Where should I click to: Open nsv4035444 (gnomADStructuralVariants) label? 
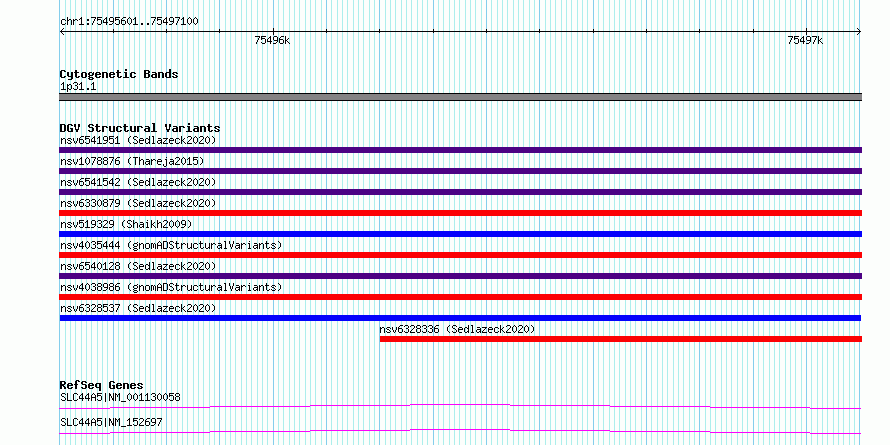pyautogui.click(x=171, y=245)
